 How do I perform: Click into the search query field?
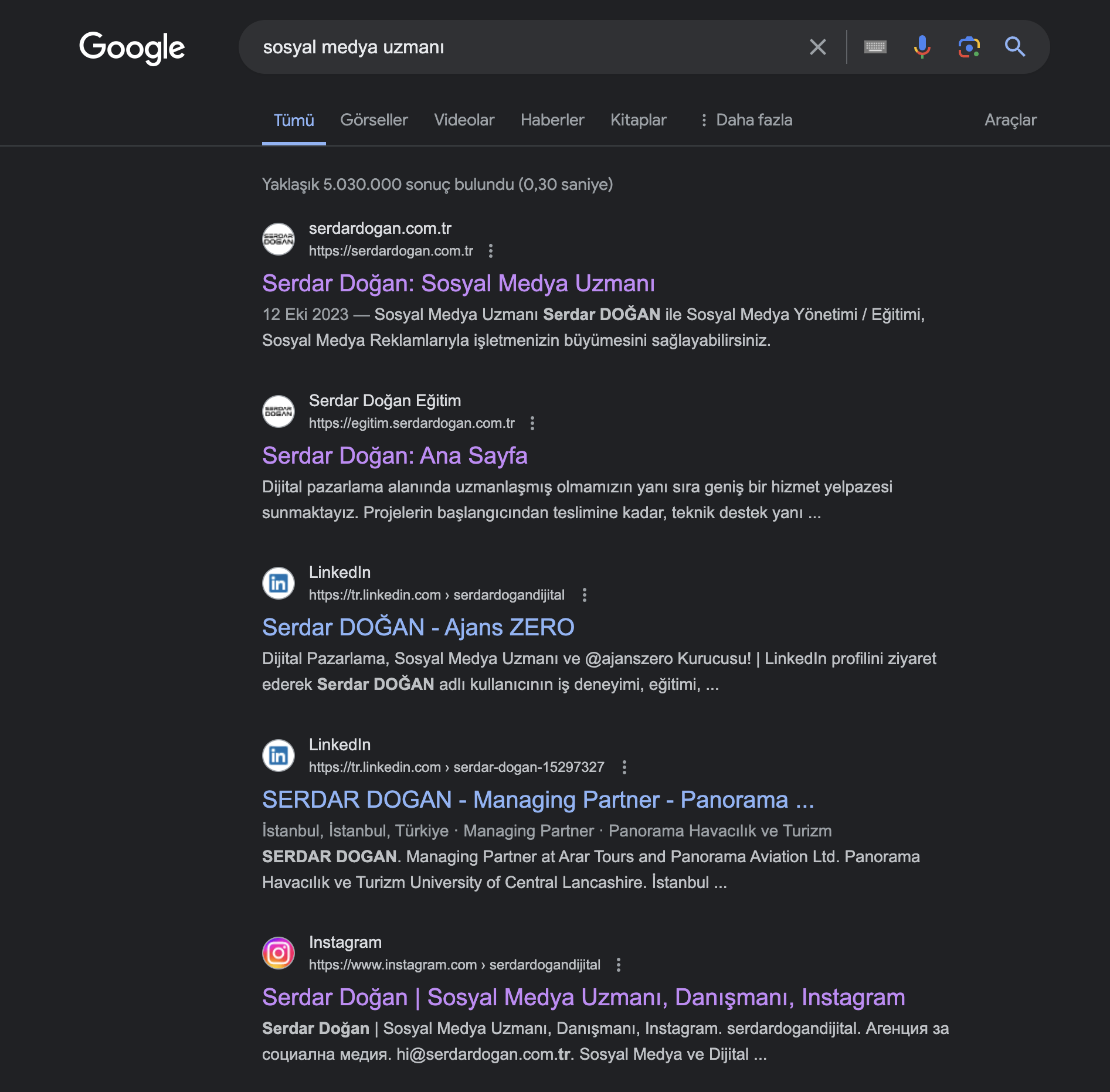click(x=528, y=47)
